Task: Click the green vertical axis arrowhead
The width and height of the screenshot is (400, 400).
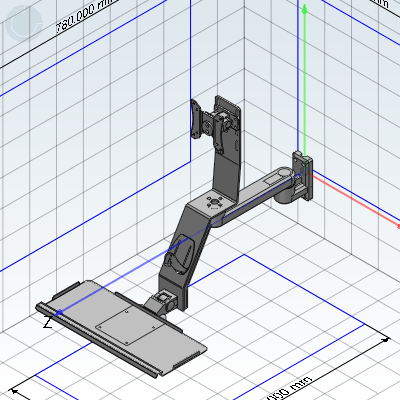Action: point(304,8)
